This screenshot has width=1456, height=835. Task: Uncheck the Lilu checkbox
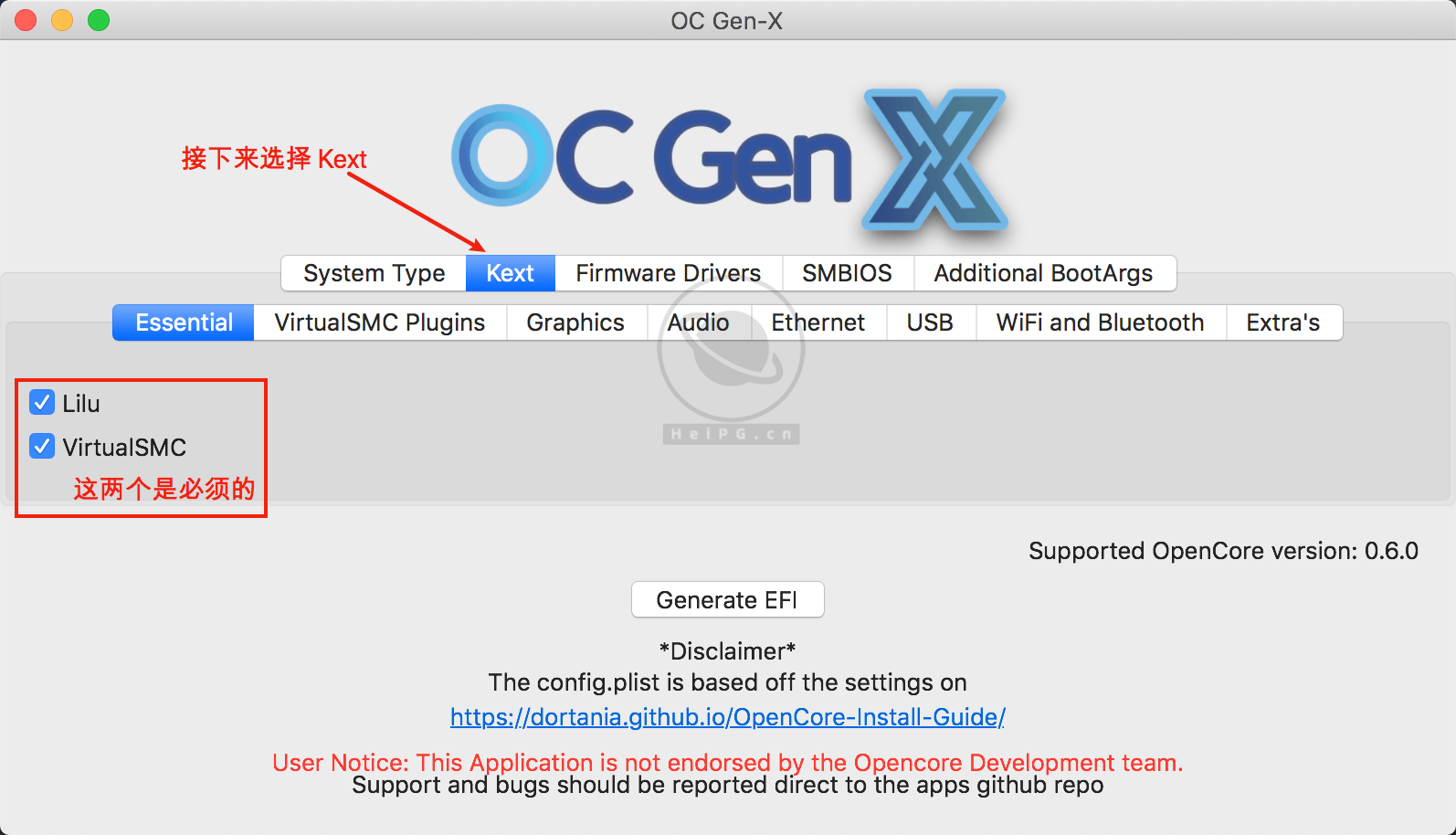click(42, 402)
